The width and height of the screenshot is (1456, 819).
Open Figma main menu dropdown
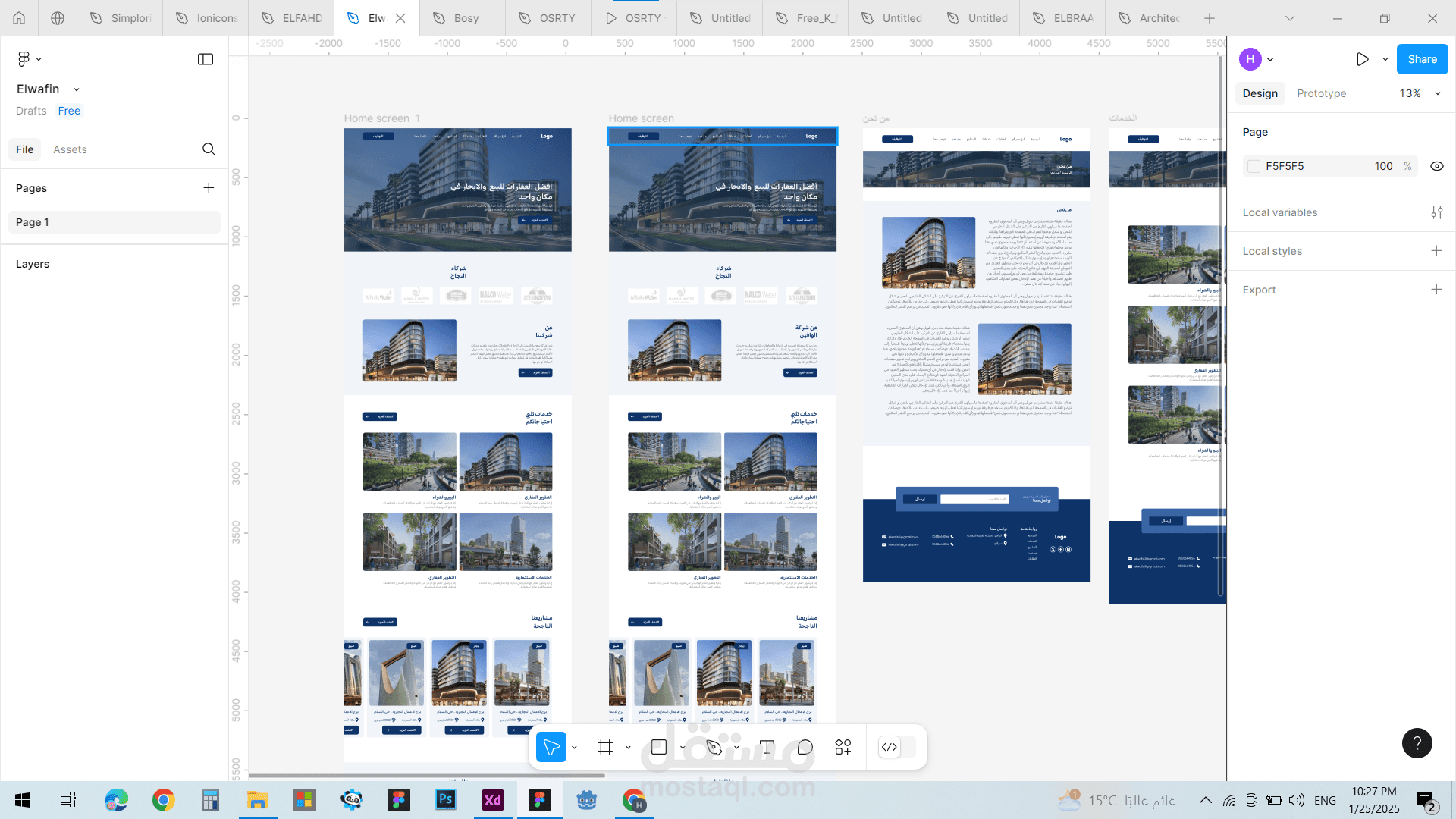(29, 59)
